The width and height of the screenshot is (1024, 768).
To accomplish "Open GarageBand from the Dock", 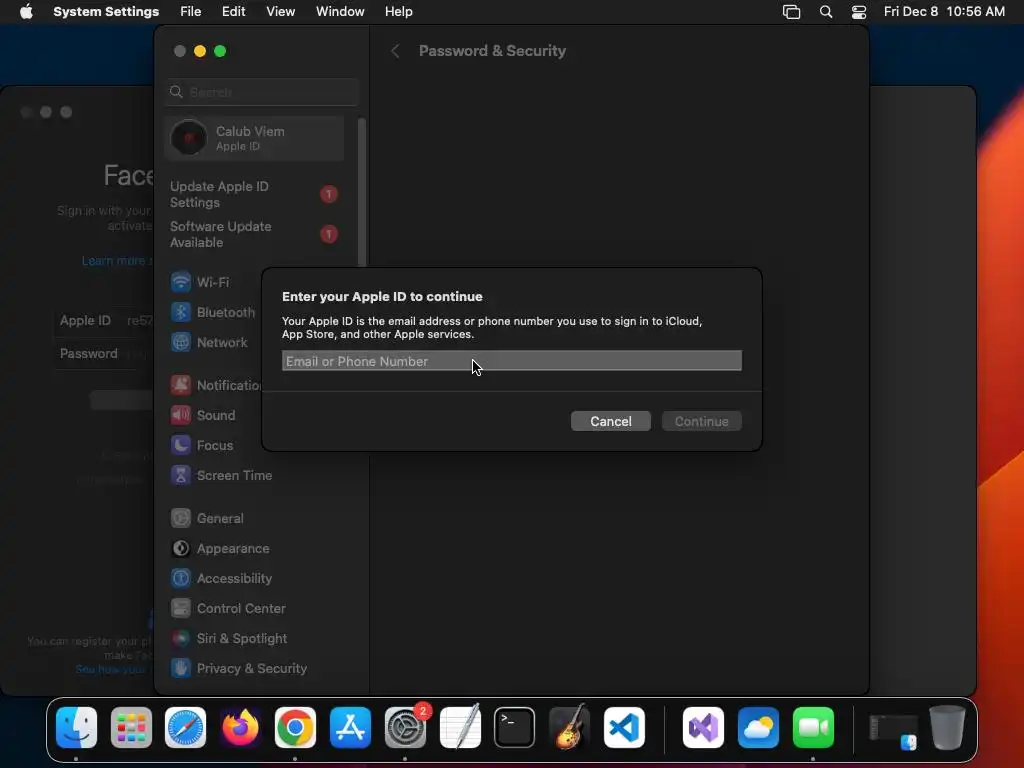I will click(569, 728).
